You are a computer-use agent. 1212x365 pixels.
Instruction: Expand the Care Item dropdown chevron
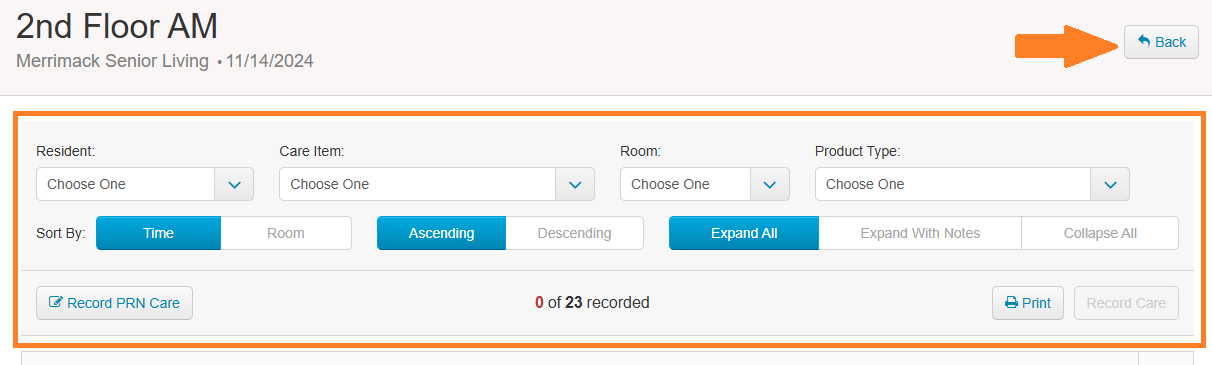pos(575,184)
